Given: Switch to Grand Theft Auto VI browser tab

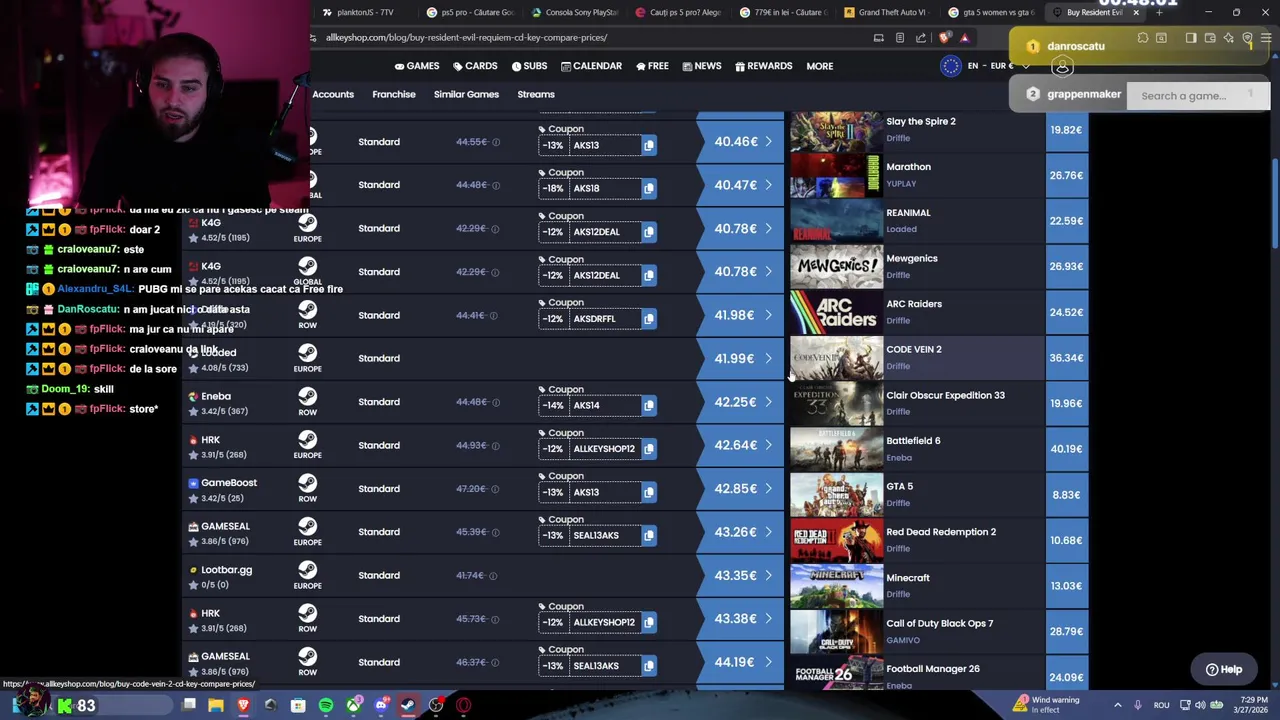Looking at the screenshot, I should 886,12.
